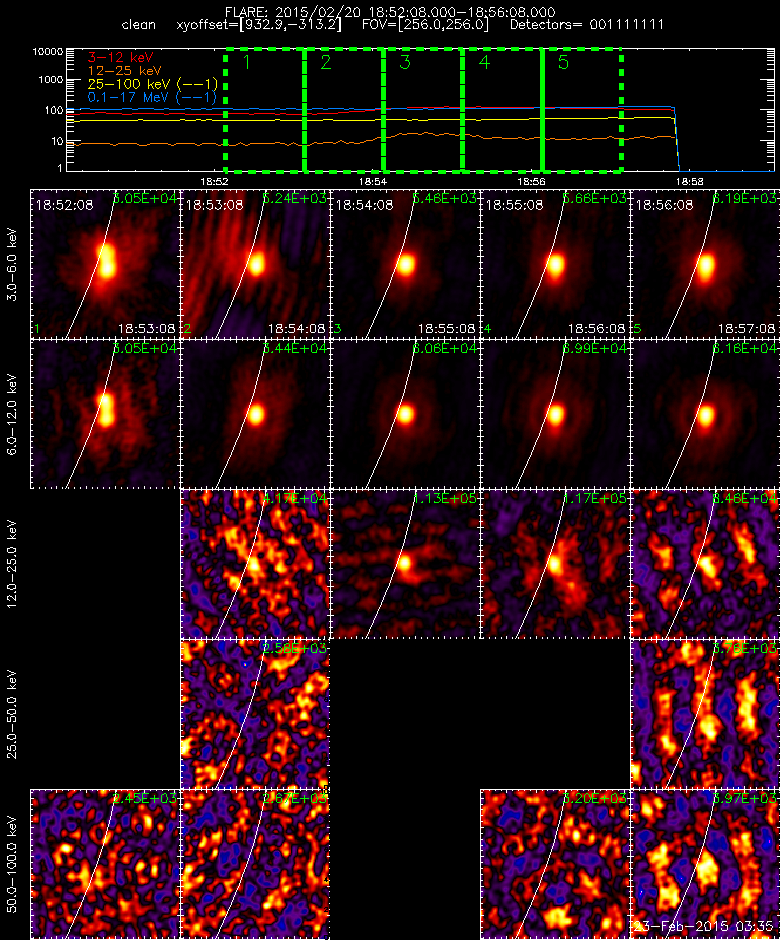
Task: Open the 3.0-6.0 keV image at 18:56:08
Action: [705, 264]
